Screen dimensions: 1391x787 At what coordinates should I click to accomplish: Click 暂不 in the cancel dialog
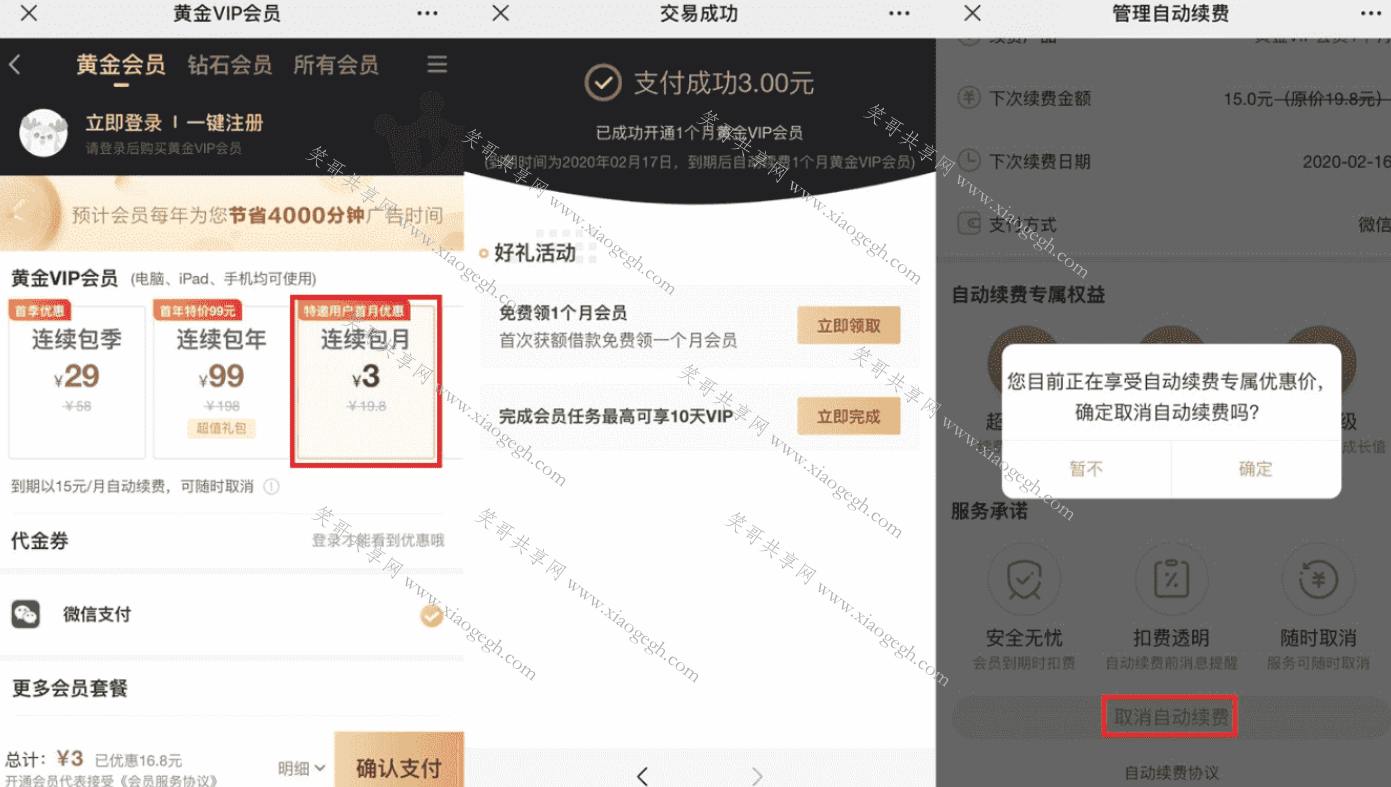click(x=1086, y=469)
